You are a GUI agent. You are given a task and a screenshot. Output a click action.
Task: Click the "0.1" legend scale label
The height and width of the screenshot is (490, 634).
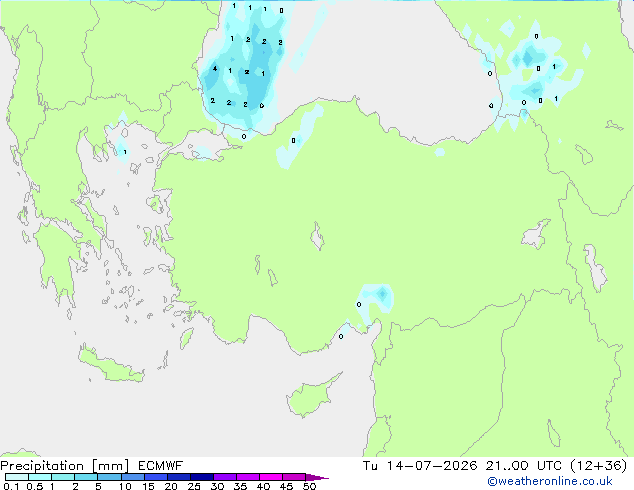point(11,486)
